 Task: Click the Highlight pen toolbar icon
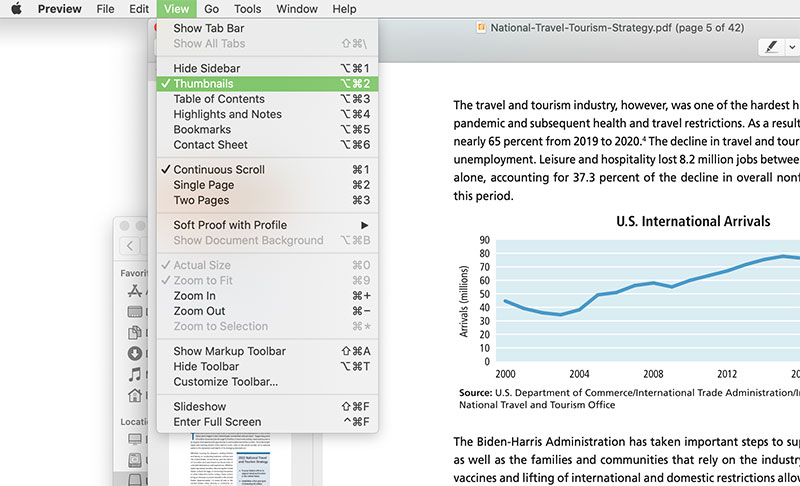coord(772,47)
